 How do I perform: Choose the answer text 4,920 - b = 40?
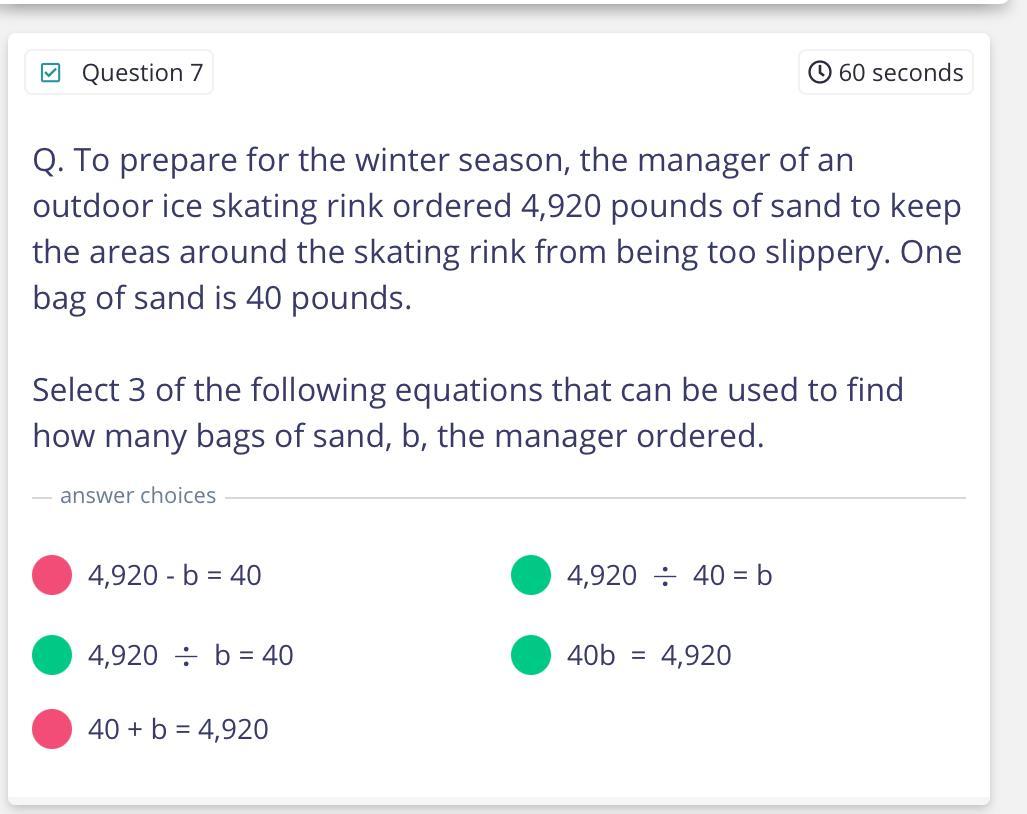(x=175, y=575)
